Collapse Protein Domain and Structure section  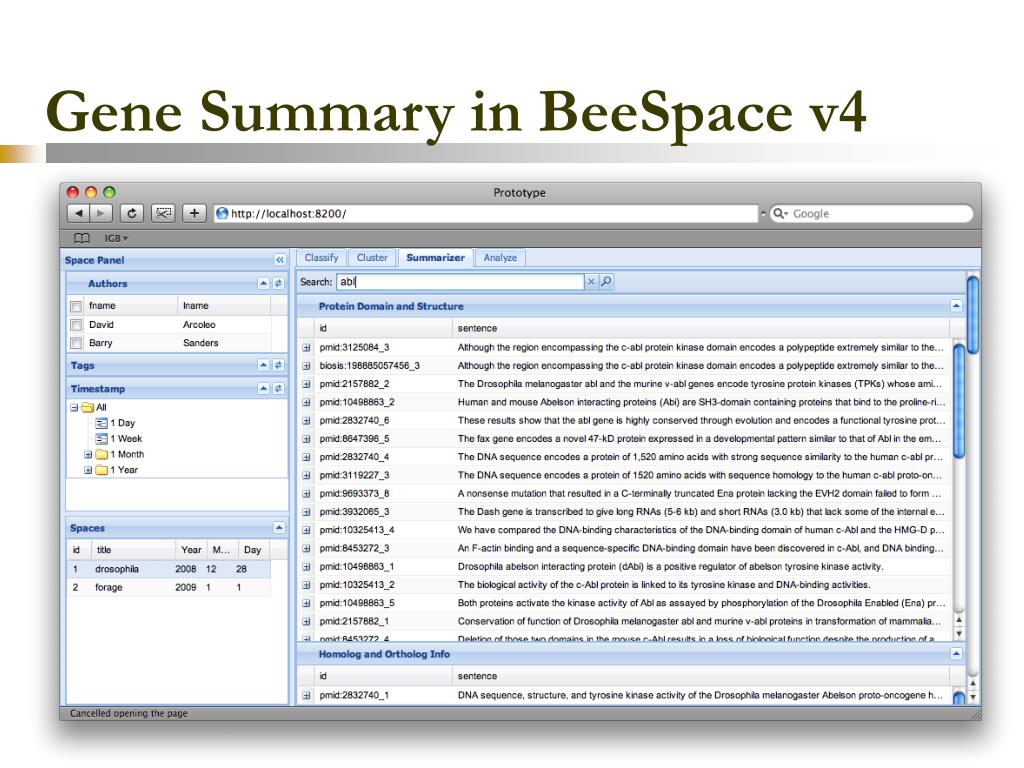(x=956, y=306)
